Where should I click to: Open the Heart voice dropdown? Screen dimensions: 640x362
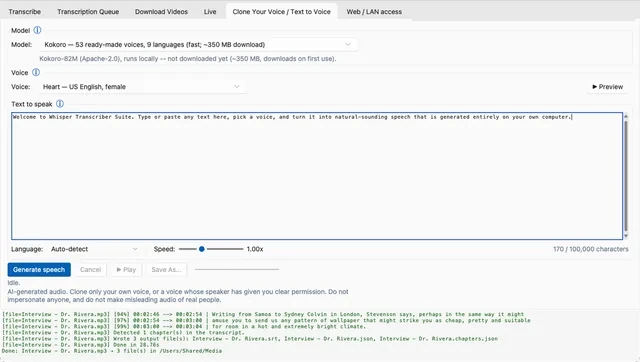142,87
